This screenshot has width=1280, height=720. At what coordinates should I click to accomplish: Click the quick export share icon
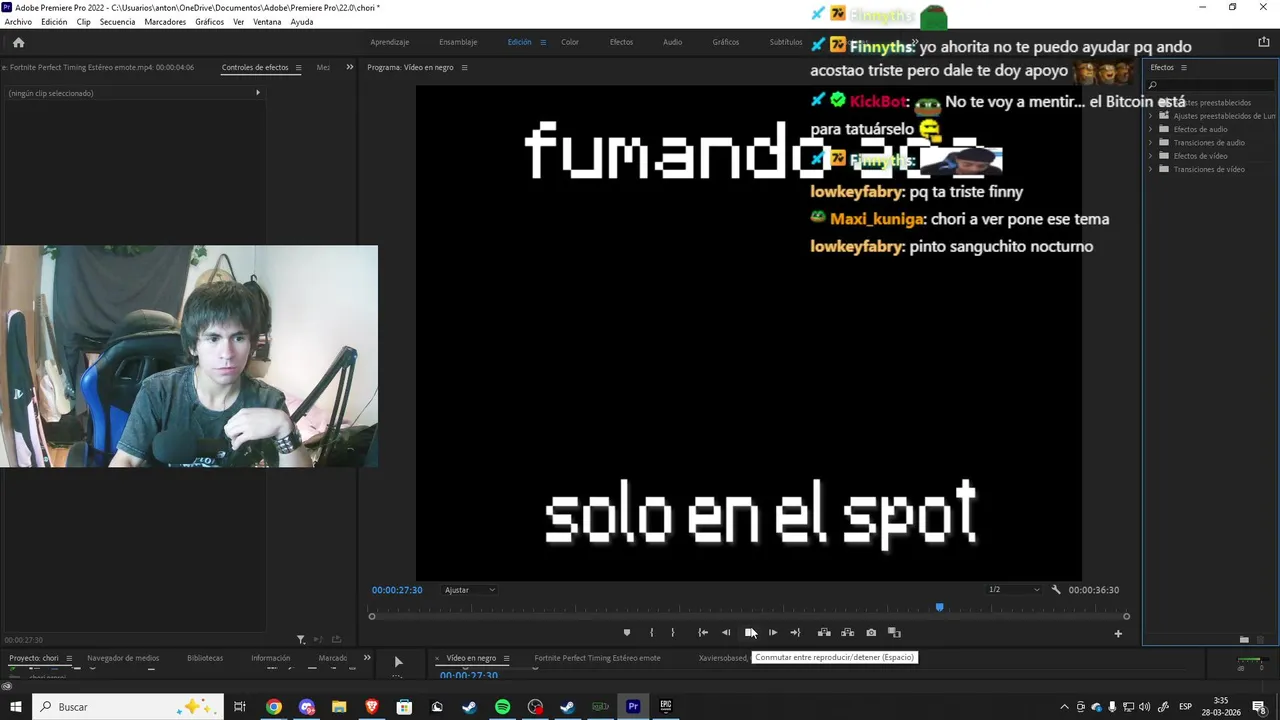[1263, 42]
